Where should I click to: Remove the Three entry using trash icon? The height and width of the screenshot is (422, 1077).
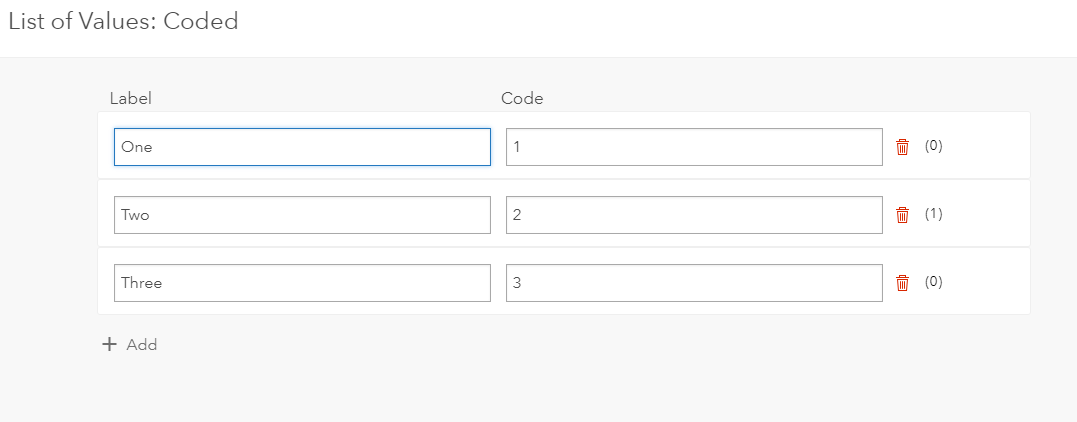click(x=902, y=283)
